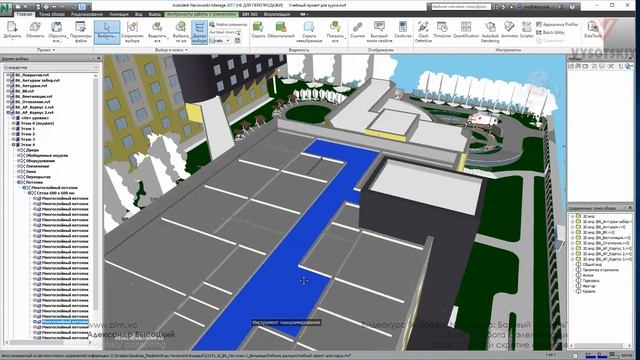Click the Save selection (Сохранение выбора) icon
The width and height of the screenshot is (640, 360).
tap(132, 31)
